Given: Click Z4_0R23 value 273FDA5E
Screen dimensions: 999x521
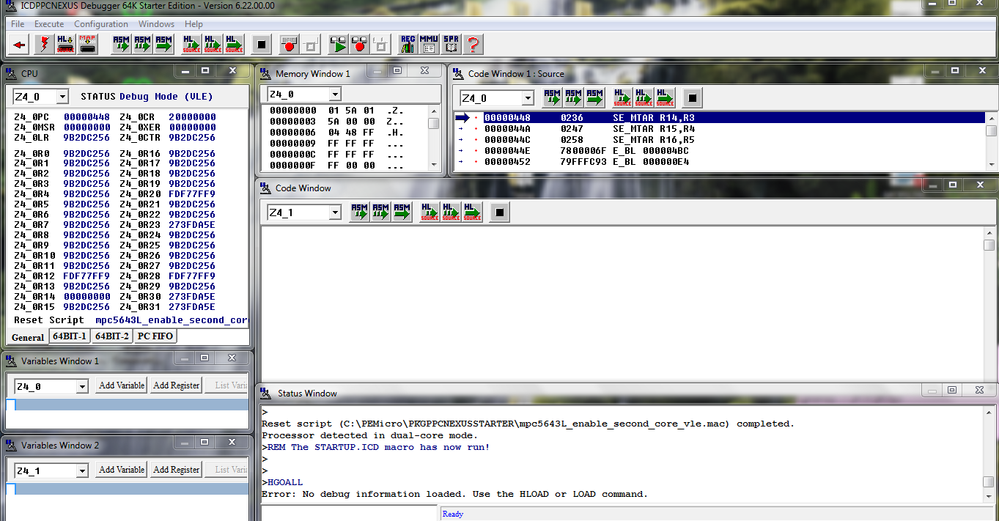Looking at the screenshot, I should pos(192,225).
